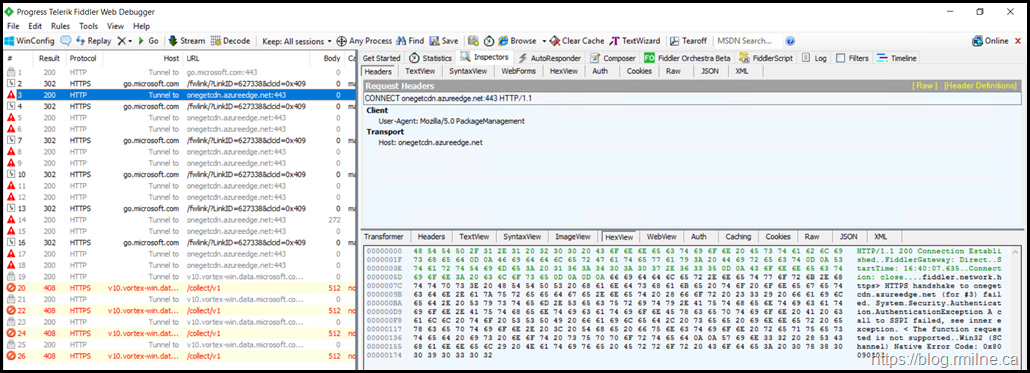1030x373 pixels.
Task: Click the stopwatch timer icon
Action: [x=490, y=41]
